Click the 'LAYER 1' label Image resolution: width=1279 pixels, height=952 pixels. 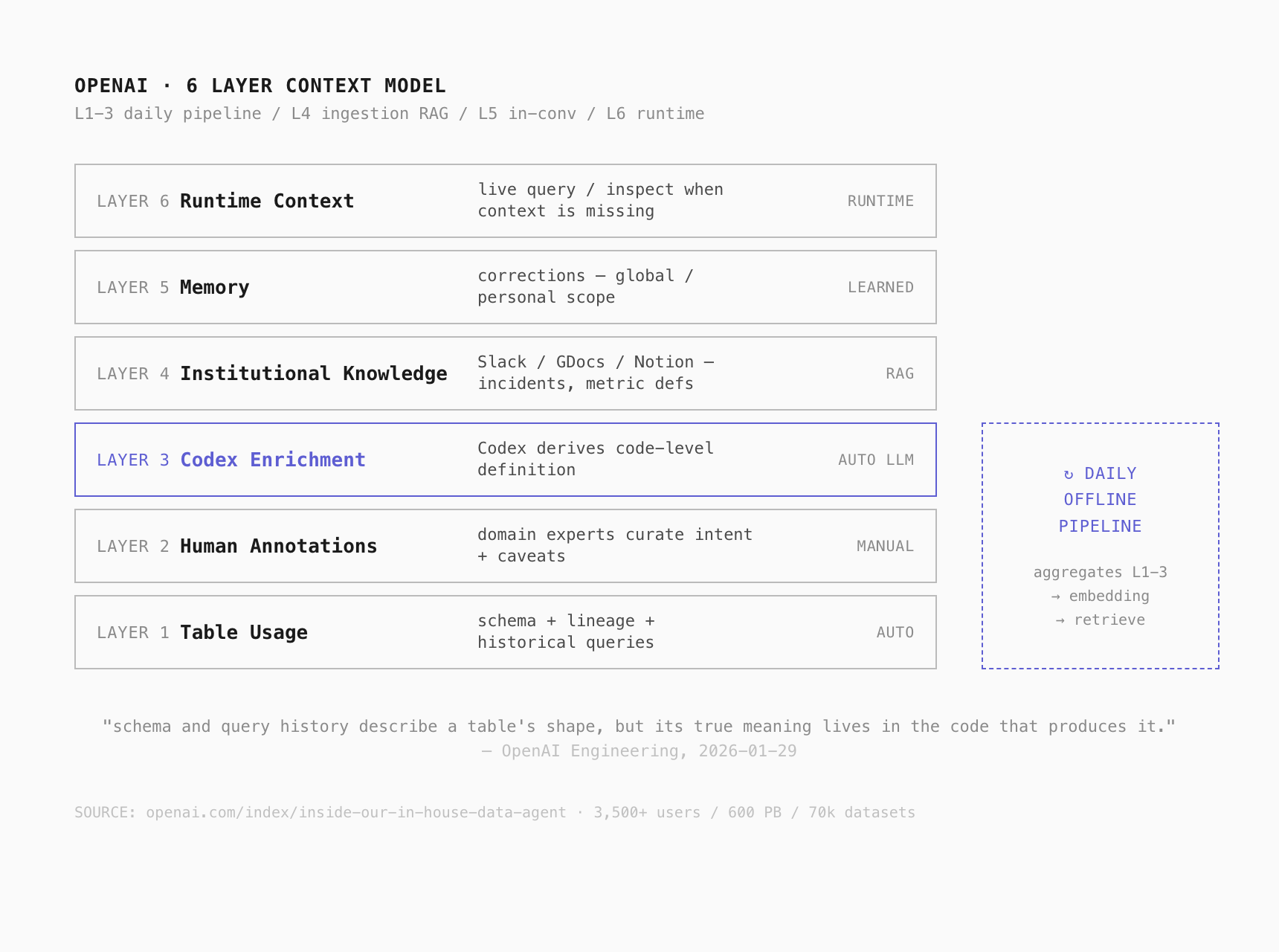pos(133,632)
